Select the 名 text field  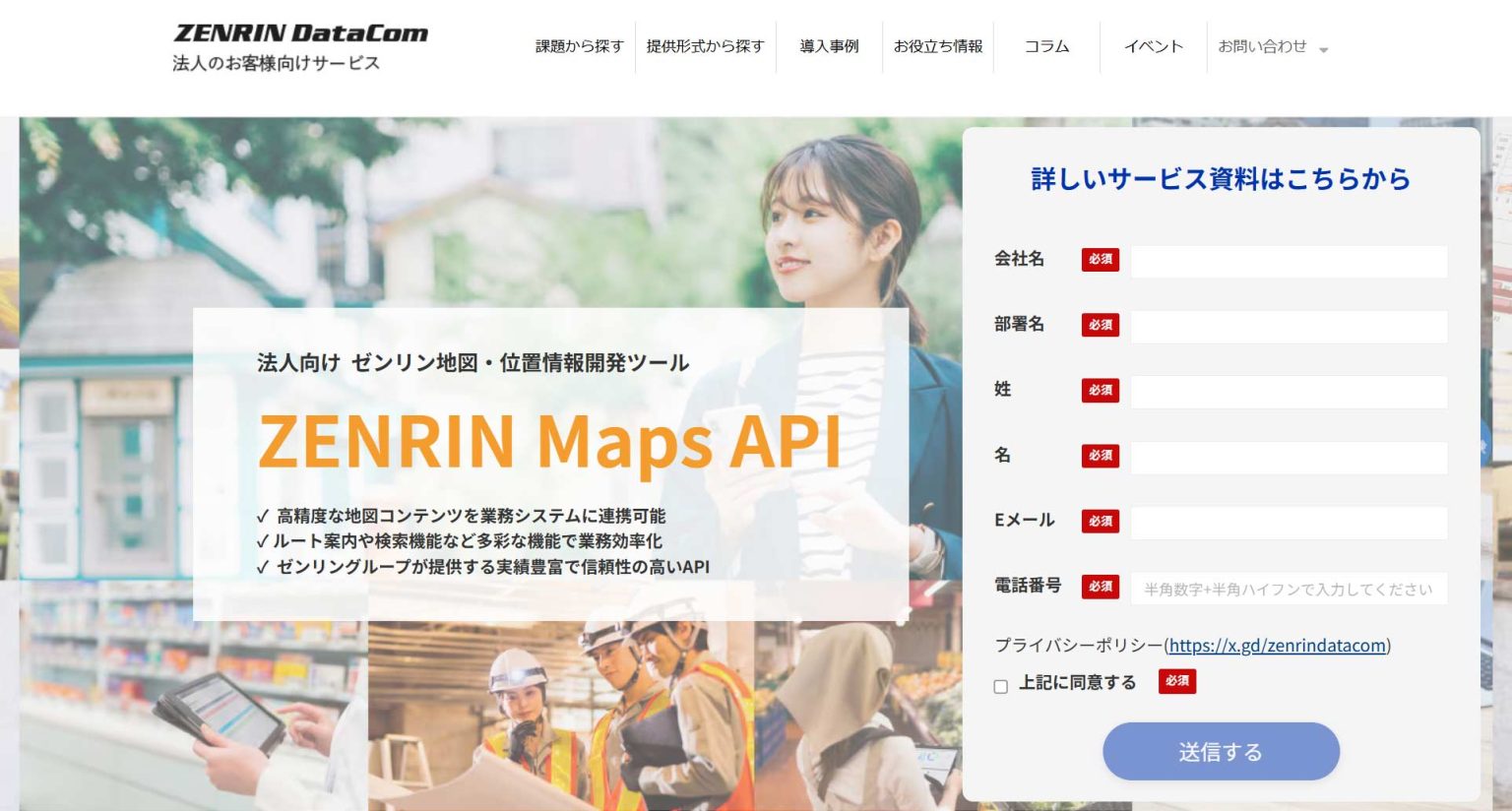(x=1290, y=457)
